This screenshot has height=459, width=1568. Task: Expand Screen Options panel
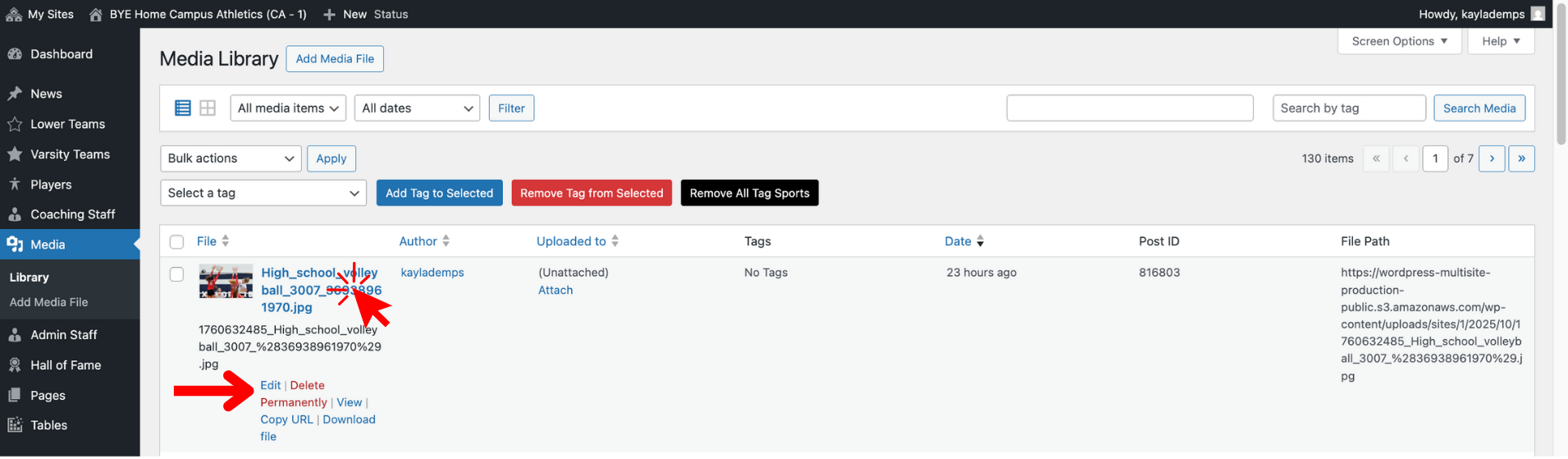pos(1399,41)
